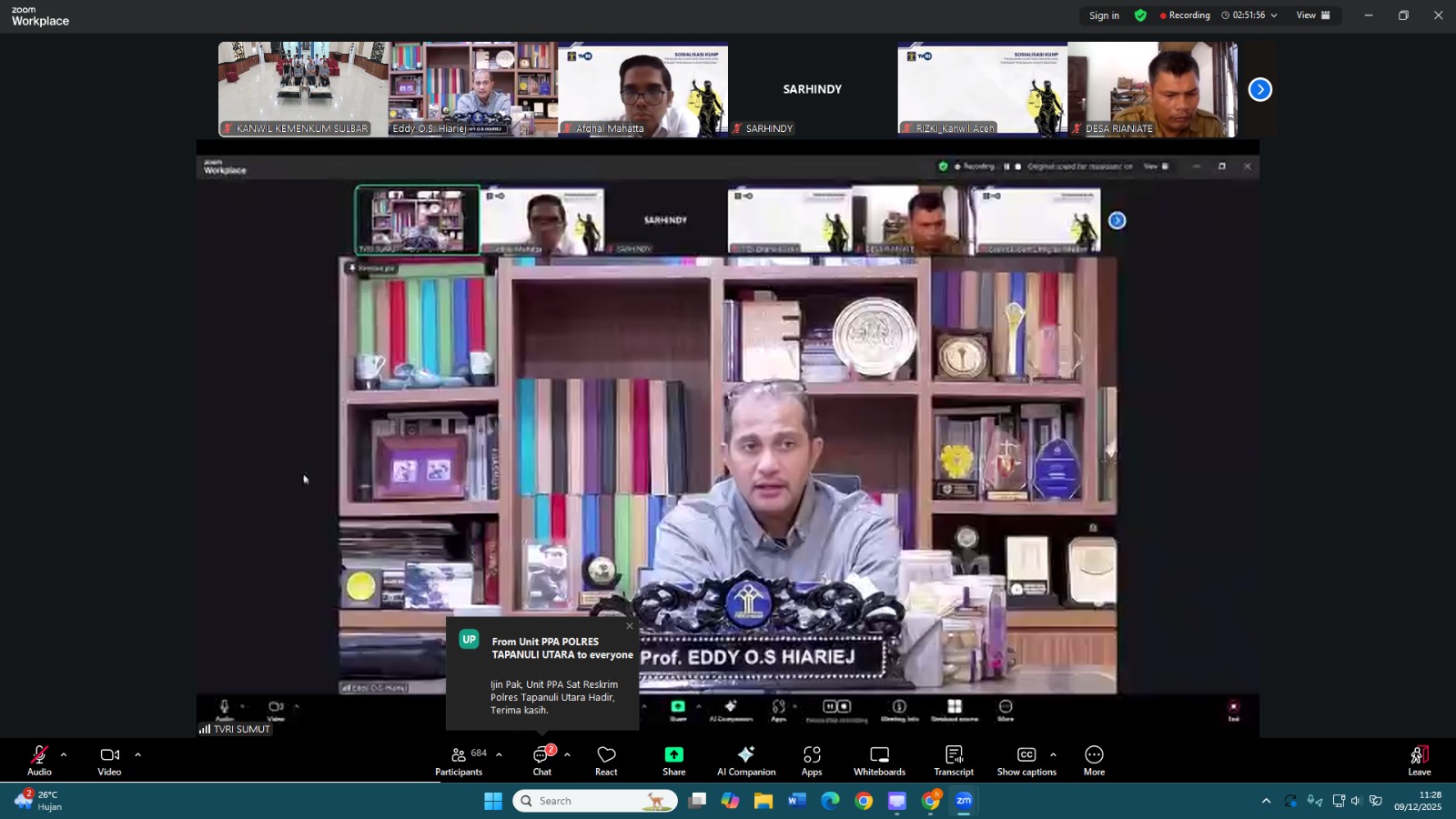
Task: Open the Apps panel
Action: pos(812,759)
